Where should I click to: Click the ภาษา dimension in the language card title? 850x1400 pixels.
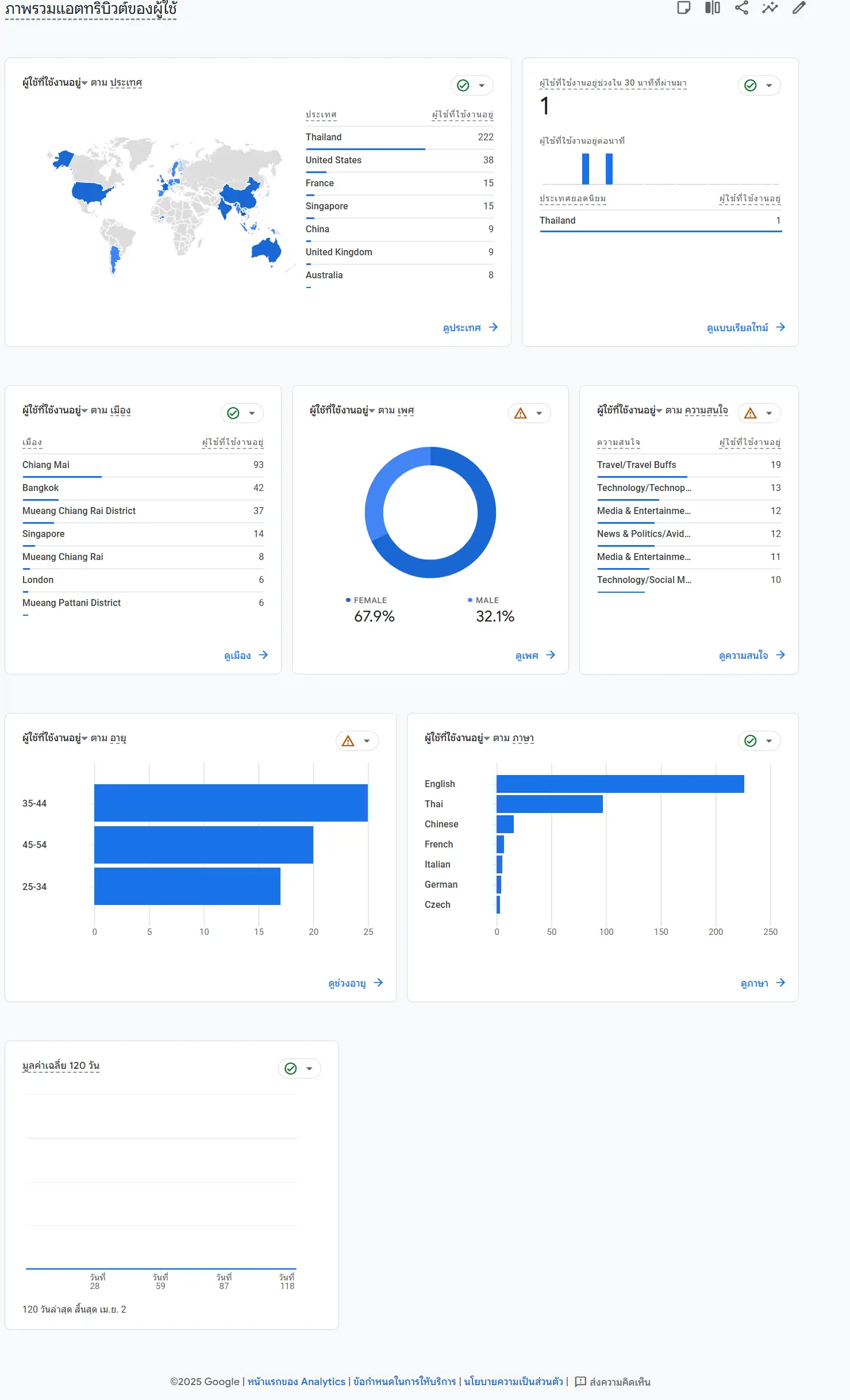tap(523, 738)
